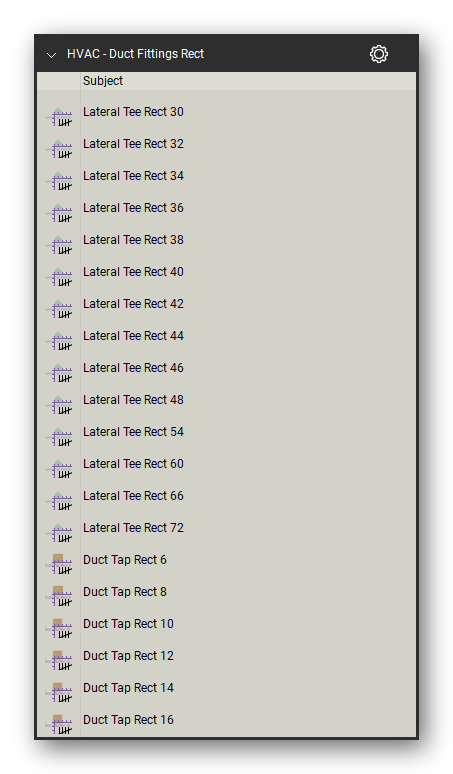Select the Duct Tap Rect 6 tool icon
This screenshot has width=453, height=774.
(x=59, y=565)
